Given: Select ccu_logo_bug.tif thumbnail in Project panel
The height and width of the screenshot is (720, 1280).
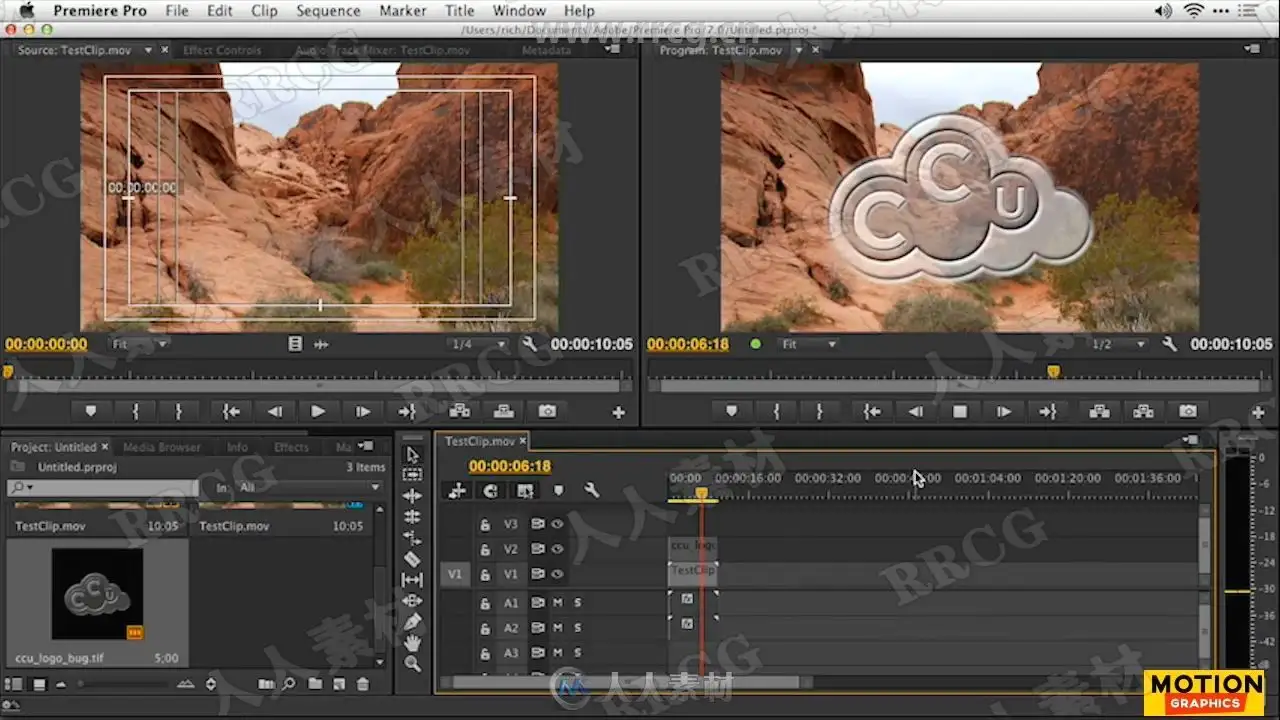Looking at the screenshot, I should click(97, 594).
